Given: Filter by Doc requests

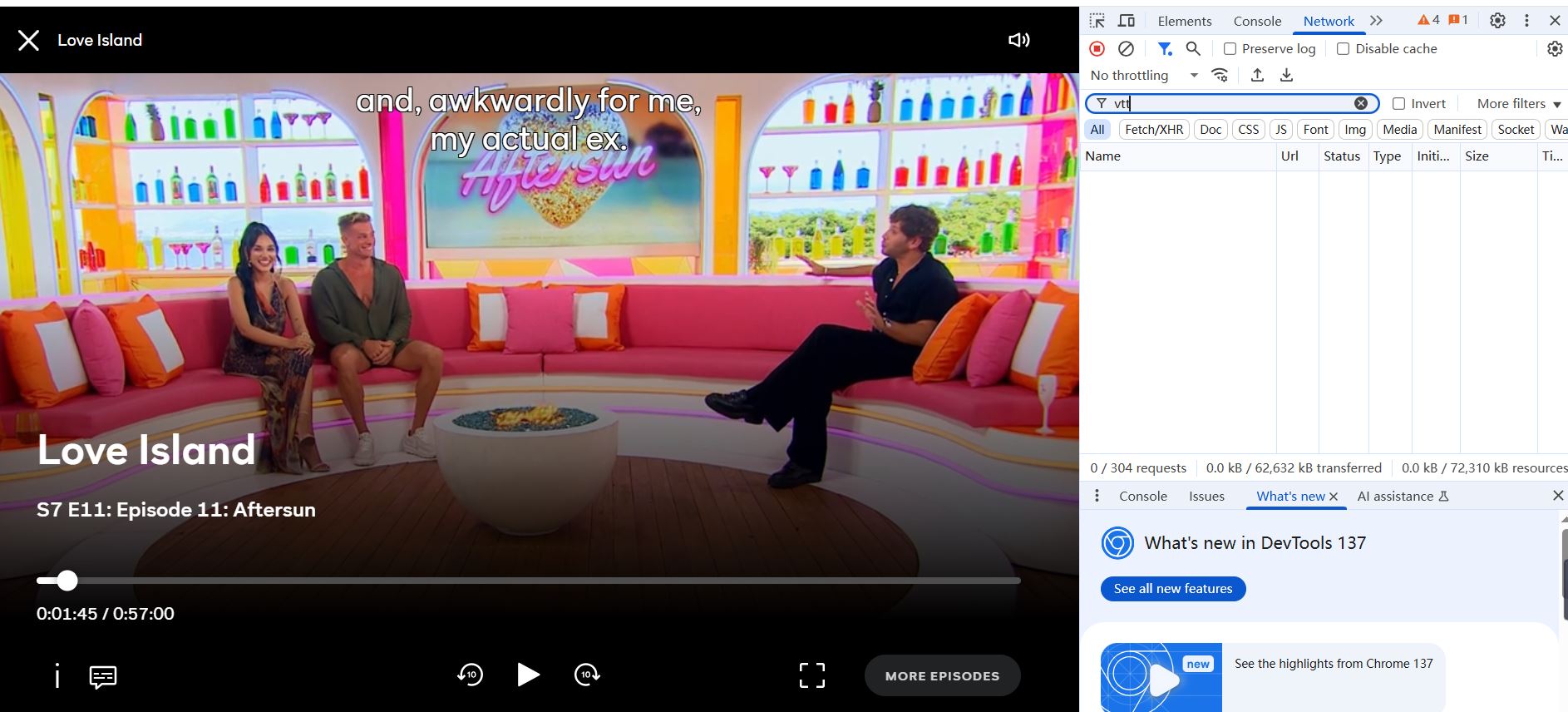Looking at the screenshot, I should pos(1211,130).
